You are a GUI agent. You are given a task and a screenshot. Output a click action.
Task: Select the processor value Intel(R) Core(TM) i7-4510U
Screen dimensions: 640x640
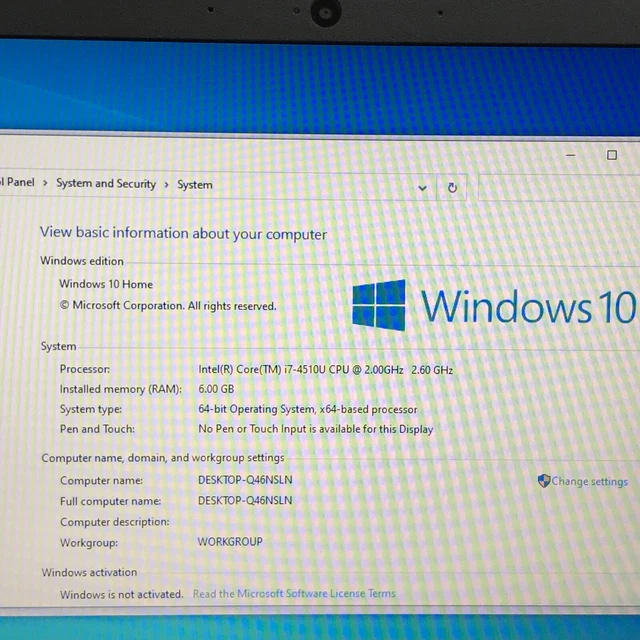click(x=325, y=370)
